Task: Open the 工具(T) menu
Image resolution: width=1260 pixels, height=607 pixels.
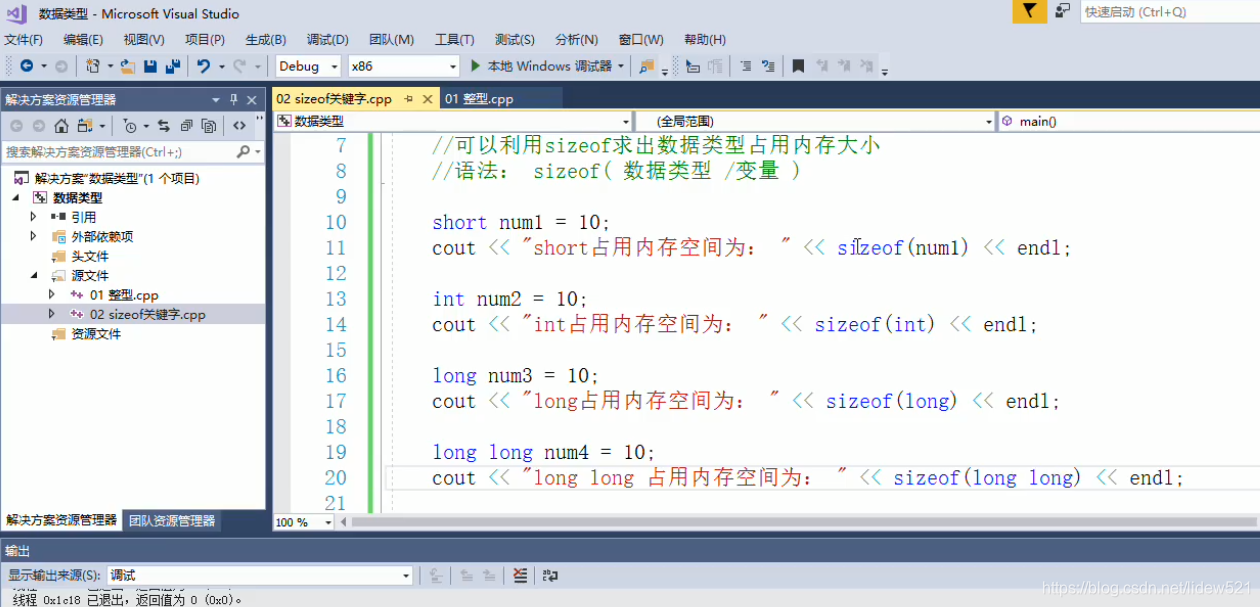Action: click(455, 40)
